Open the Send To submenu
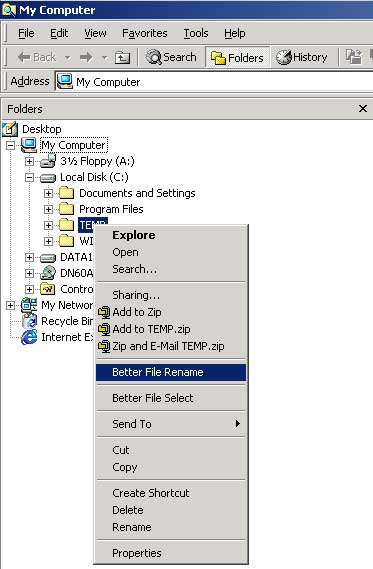The width and height of the screenshot is (373, 569). pos(171,424)
